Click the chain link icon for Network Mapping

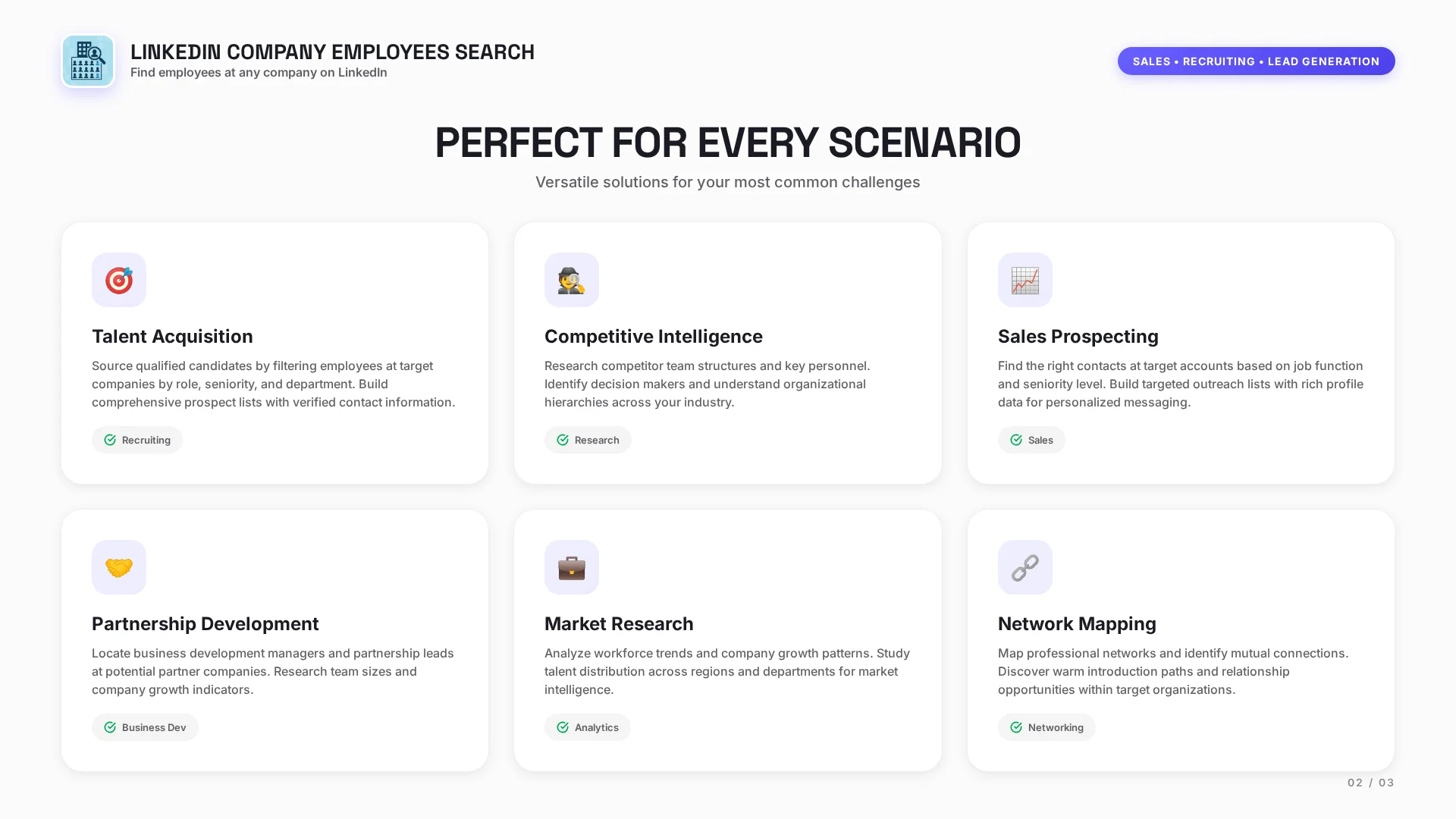1025,567
